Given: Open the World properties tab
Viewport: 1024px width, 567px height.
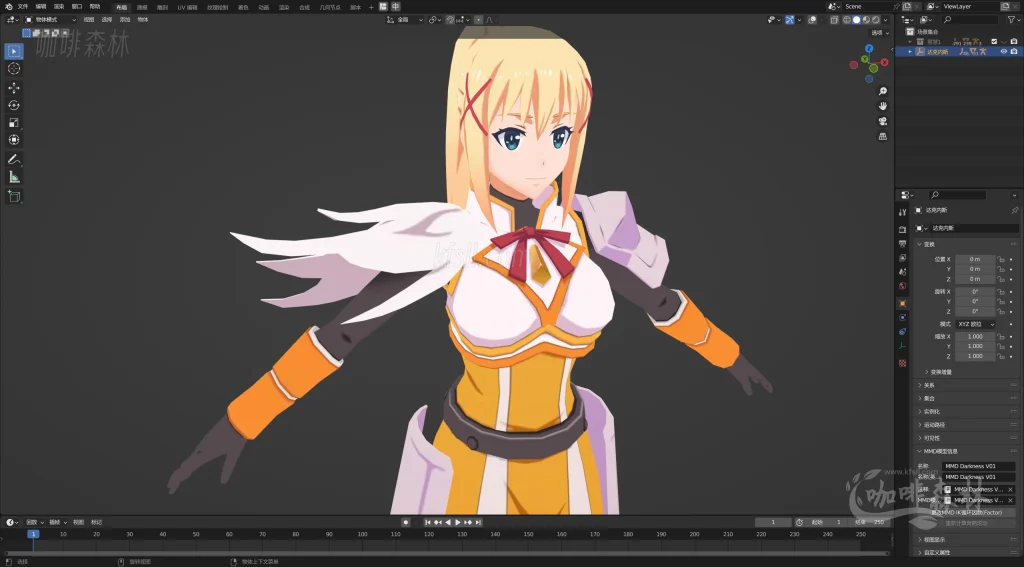Looking at the screenshot, I should point(903,286).
